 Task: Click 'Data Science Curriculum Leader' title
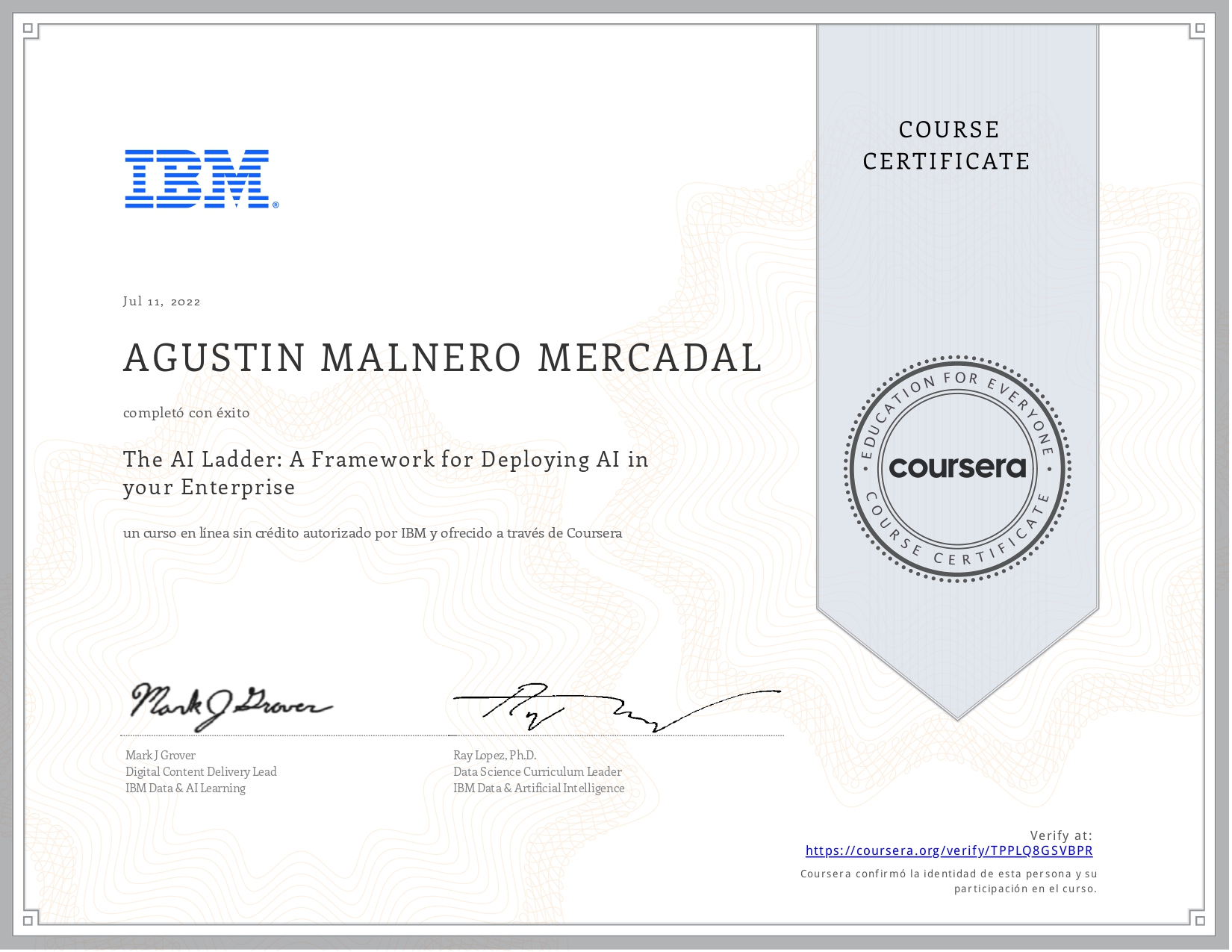click(538, 772)
